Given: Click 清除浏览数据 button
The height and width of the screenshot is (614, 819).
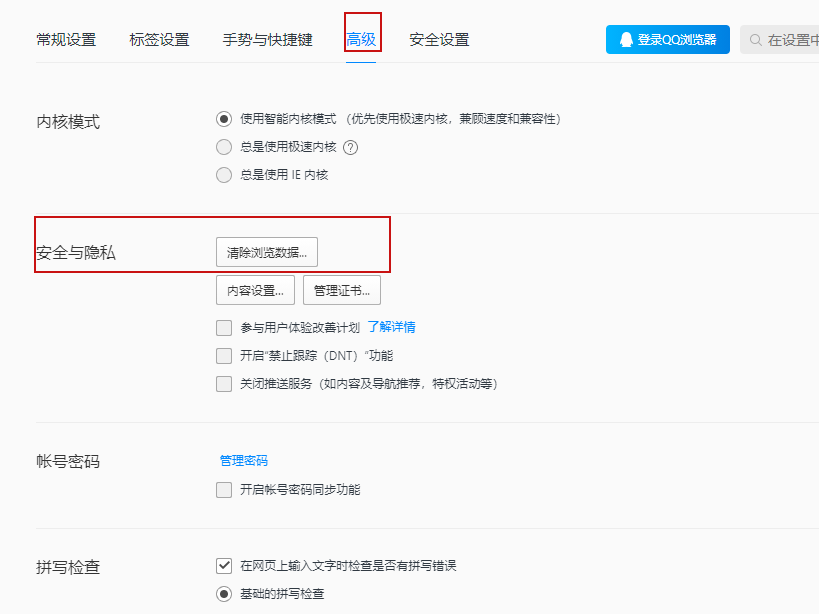Looking at the screenshot, I should click(267, 253).
